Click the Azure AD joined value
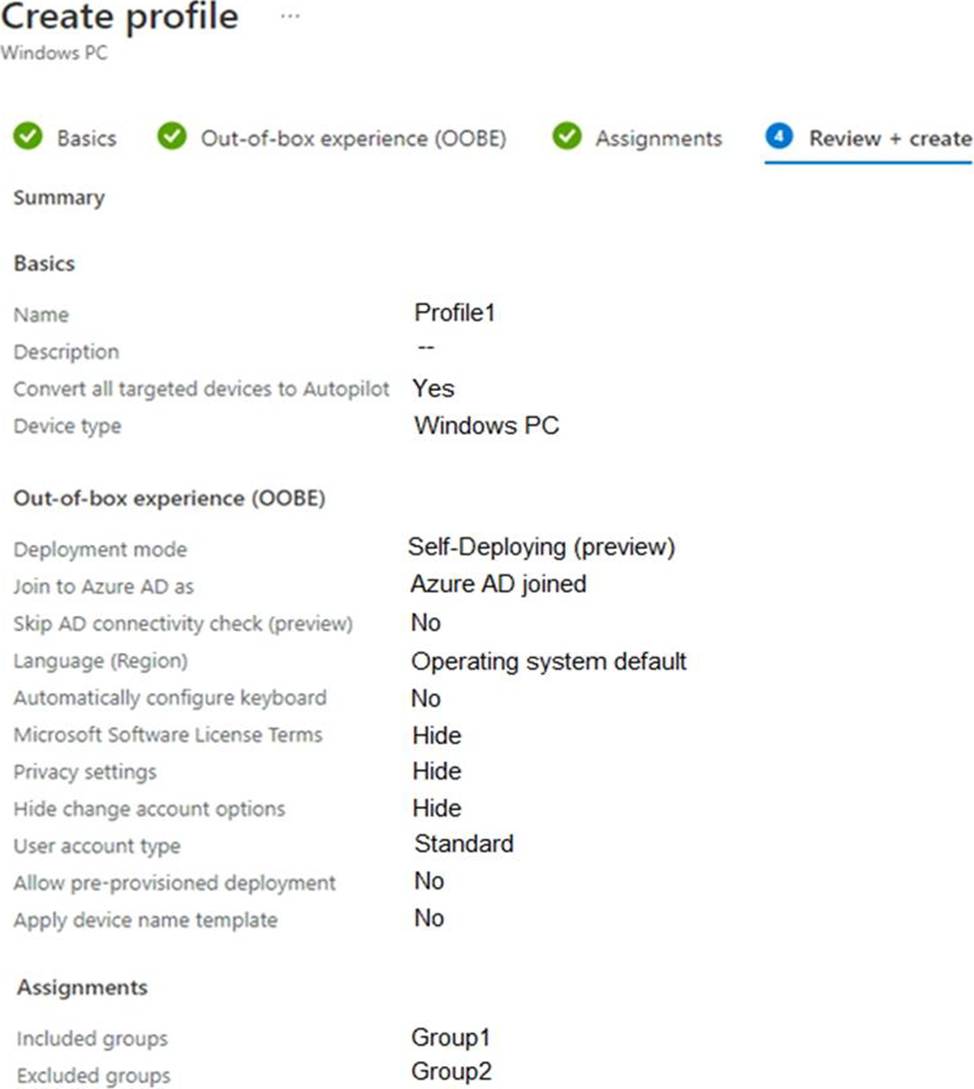Image resolution: width=974 pixels, height=1089 pixels. click(x=498, y=584)
